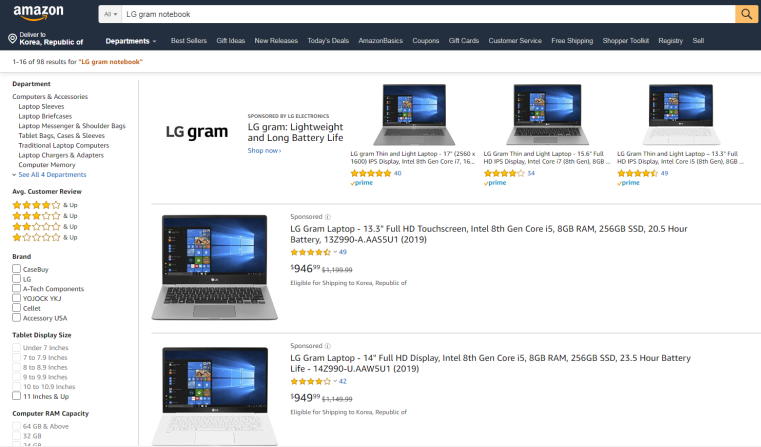Click the Sponsored info icon for 13.3" laptop
This screenshot has width=761, height=447.
click(x=328, y=217)
